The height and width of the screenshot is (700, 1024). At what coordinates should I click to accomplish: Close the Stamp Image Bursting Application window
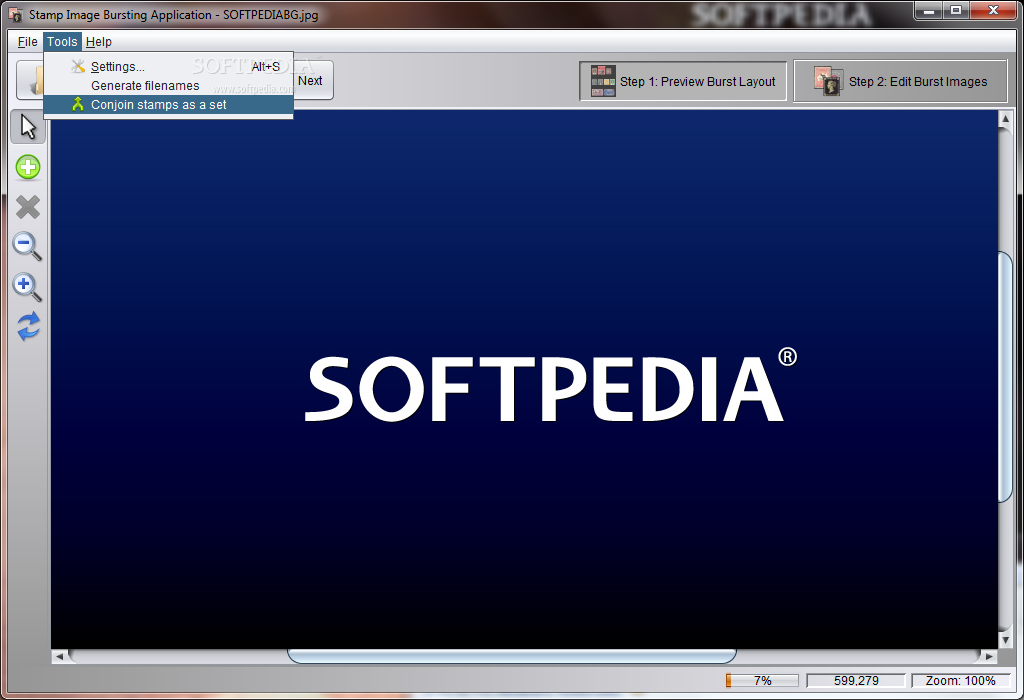click(x=993, y=10)
